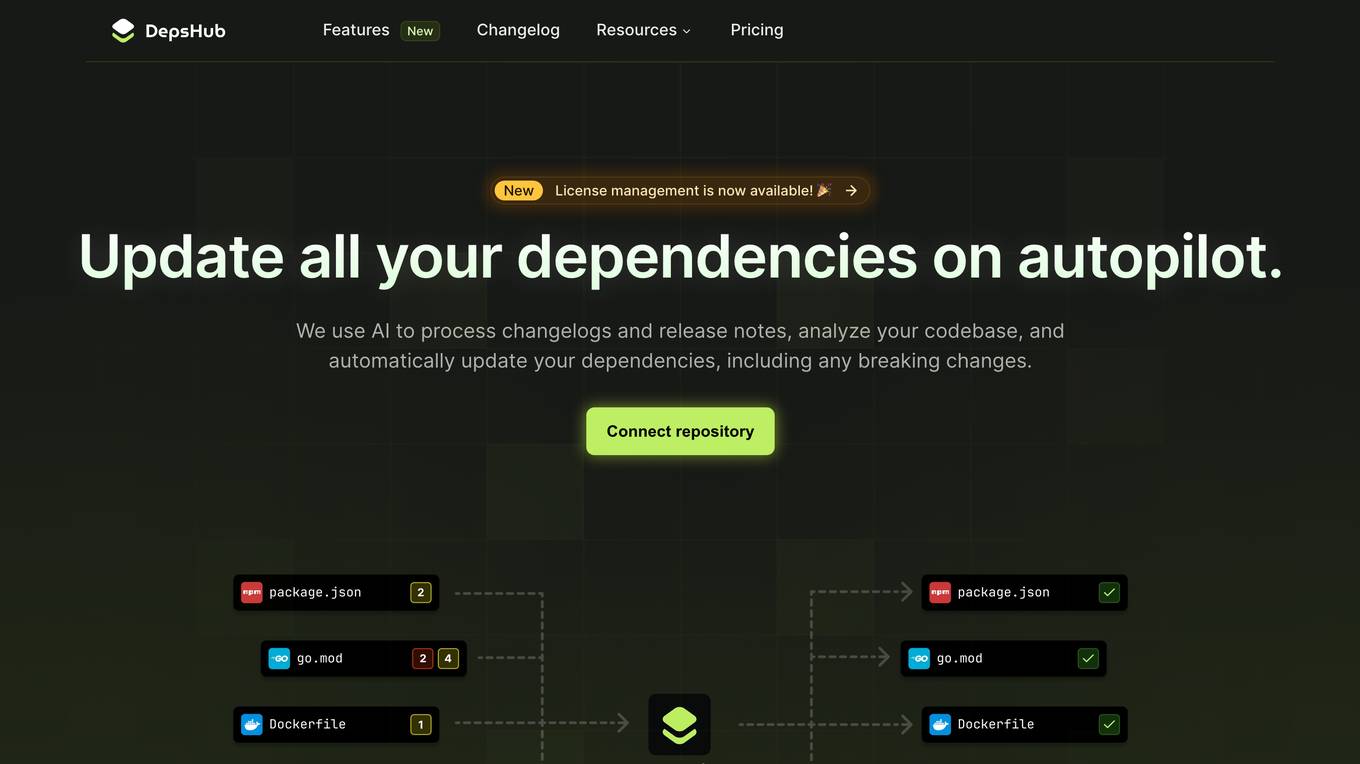Click the DepsHub brand name text
The image size is (1360, 764).
tap(185, 31)
